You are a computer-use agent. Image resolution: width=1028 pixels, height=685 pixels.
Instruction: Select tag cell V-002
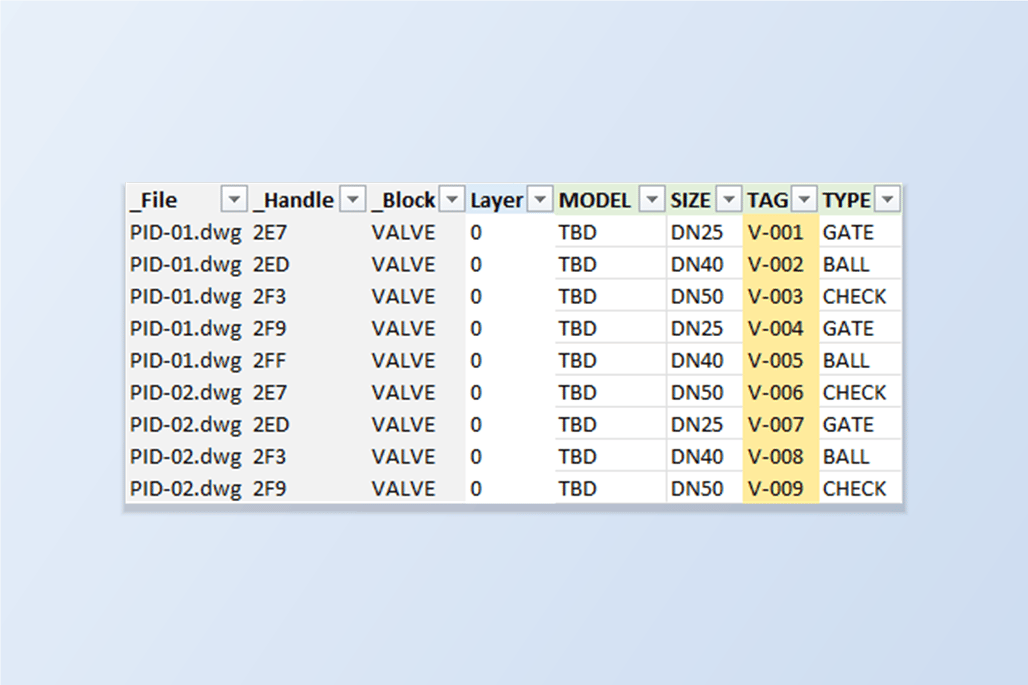point(781,264)
